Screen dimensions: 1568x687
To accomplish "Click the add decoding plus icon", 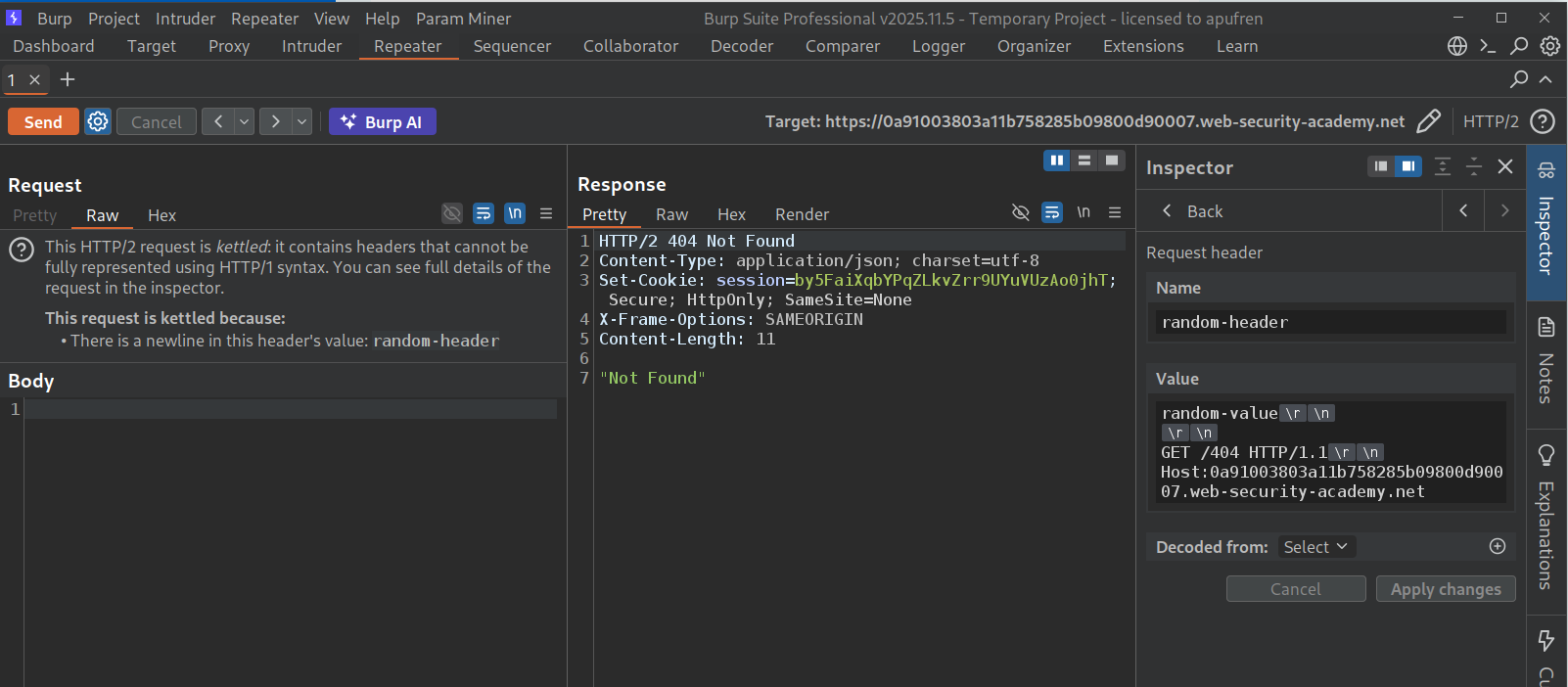I will [1497, 546].
